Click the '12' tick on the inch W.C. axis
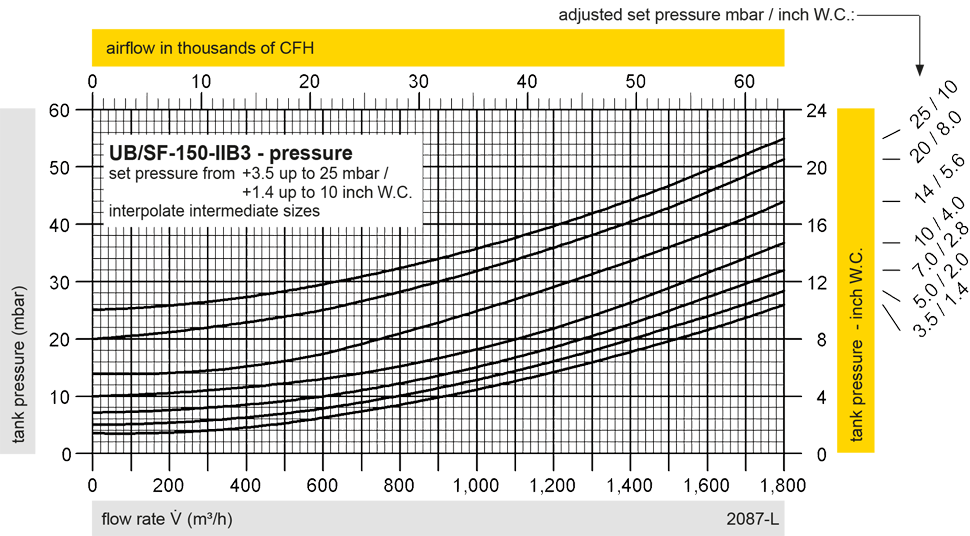The height and width of the screenshot is (536, 970). tap(816, 283)
